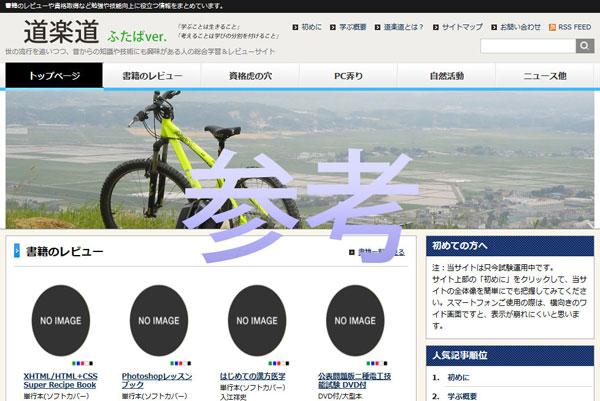Click the 書籍一覧を見る link
The image size is (600, 401).
click(381, 252)
